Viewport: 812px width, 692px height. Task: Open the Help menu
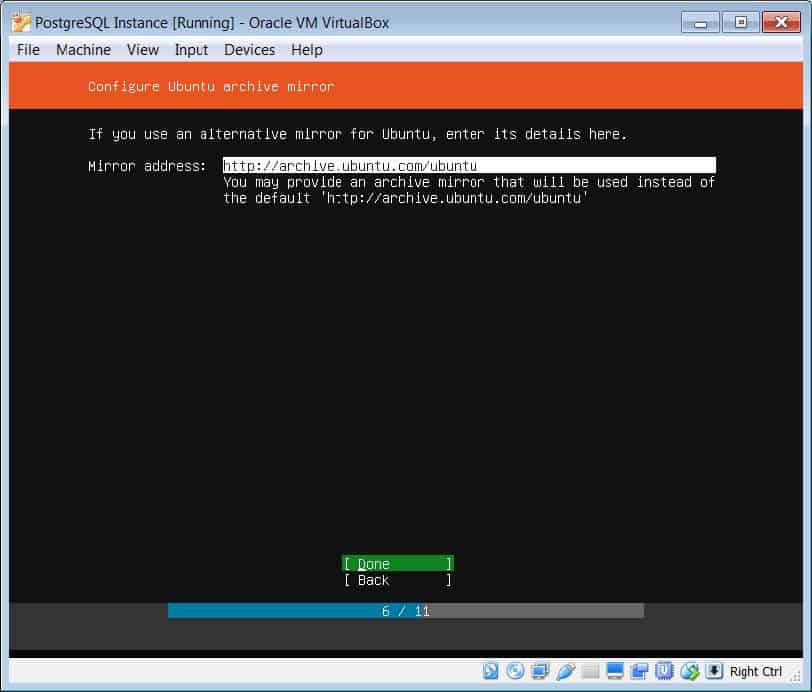pyautogui.click(x=307, y=50)
